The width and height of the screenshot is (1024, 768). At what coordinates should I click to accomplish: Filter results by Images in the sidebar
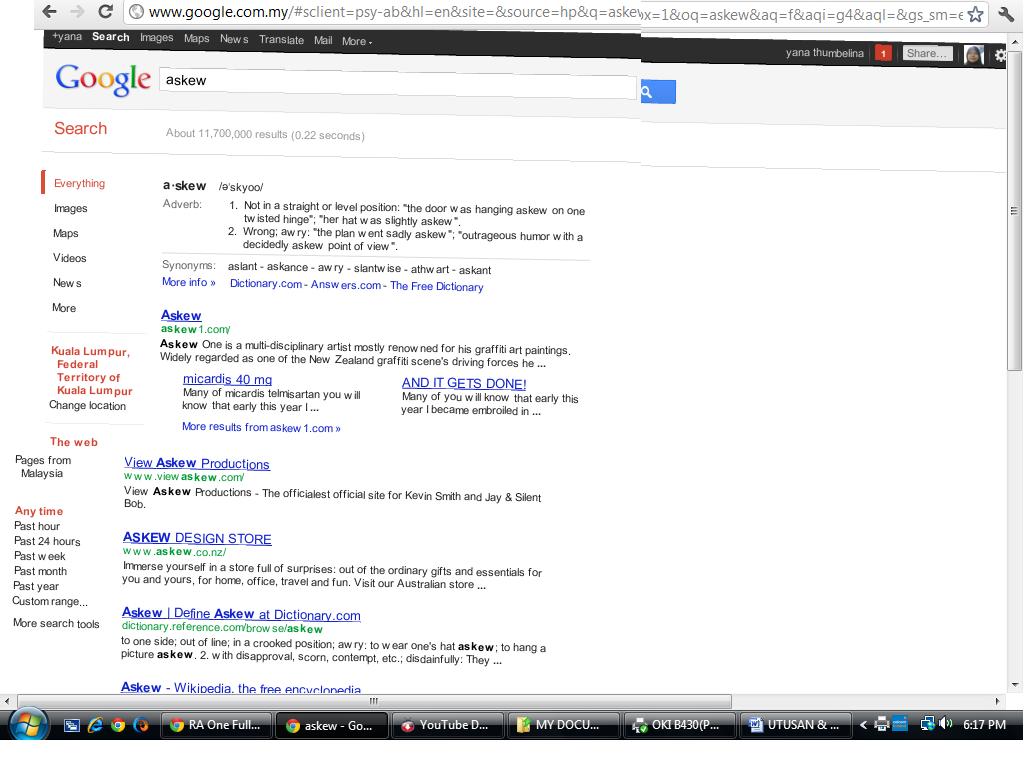[71, 208]
